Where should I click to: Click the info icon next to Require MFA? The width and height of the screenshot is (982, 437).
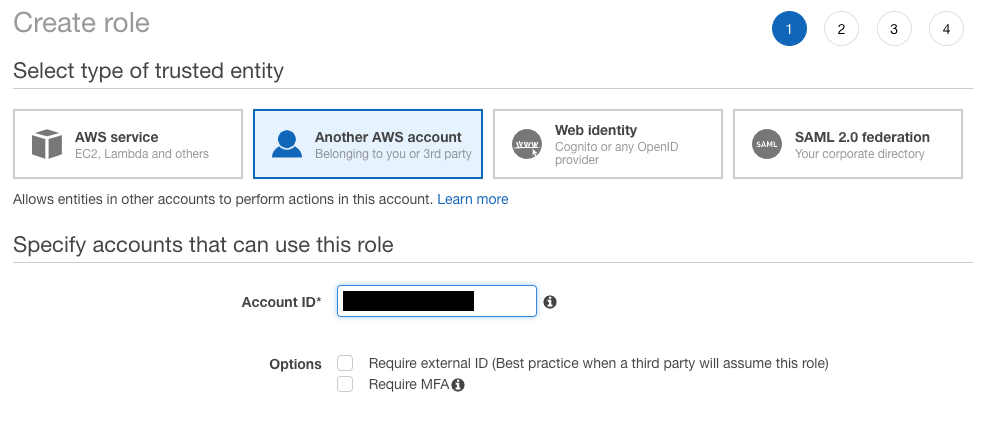click(x=458, y=384)
